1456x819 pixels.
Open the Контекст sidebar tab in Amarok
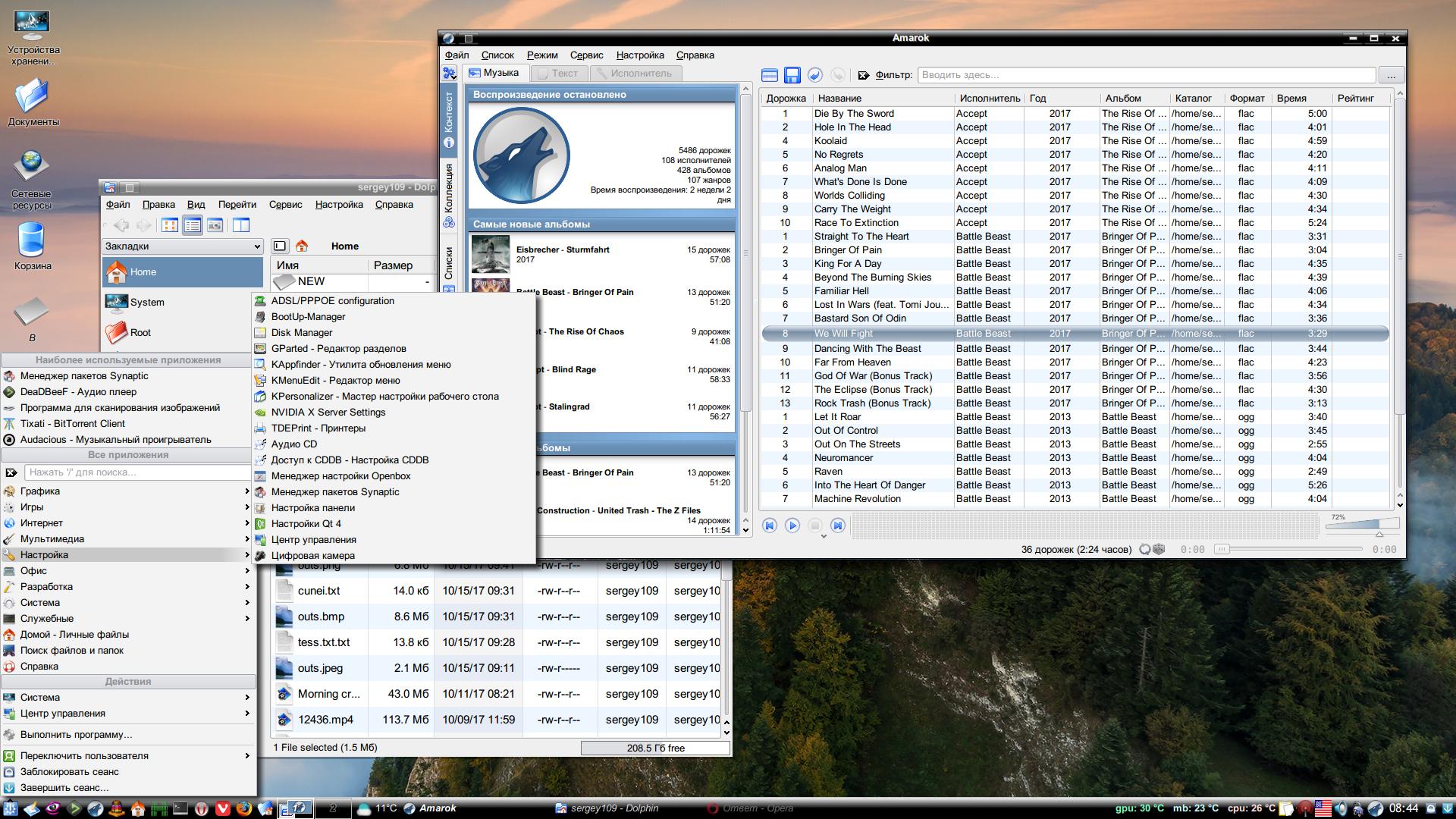pyautogui.click(x=449, y=120)
